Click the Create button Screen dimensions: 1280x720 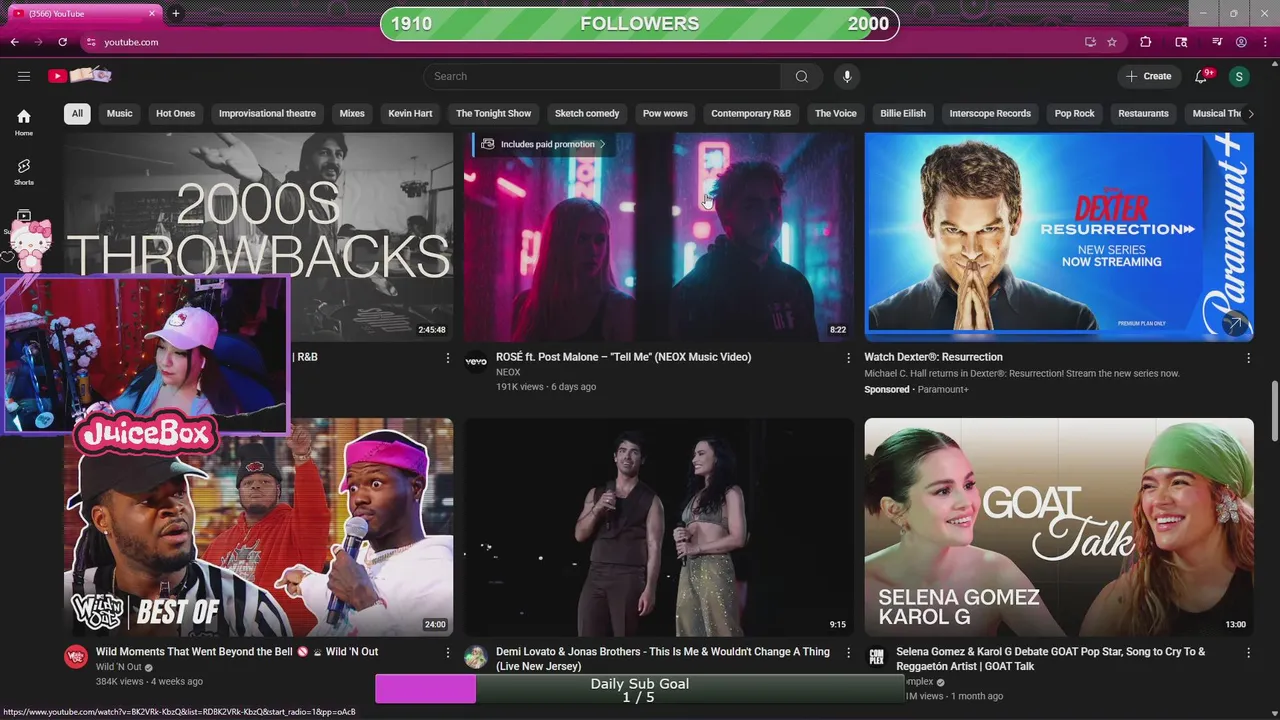[1148, 76]
